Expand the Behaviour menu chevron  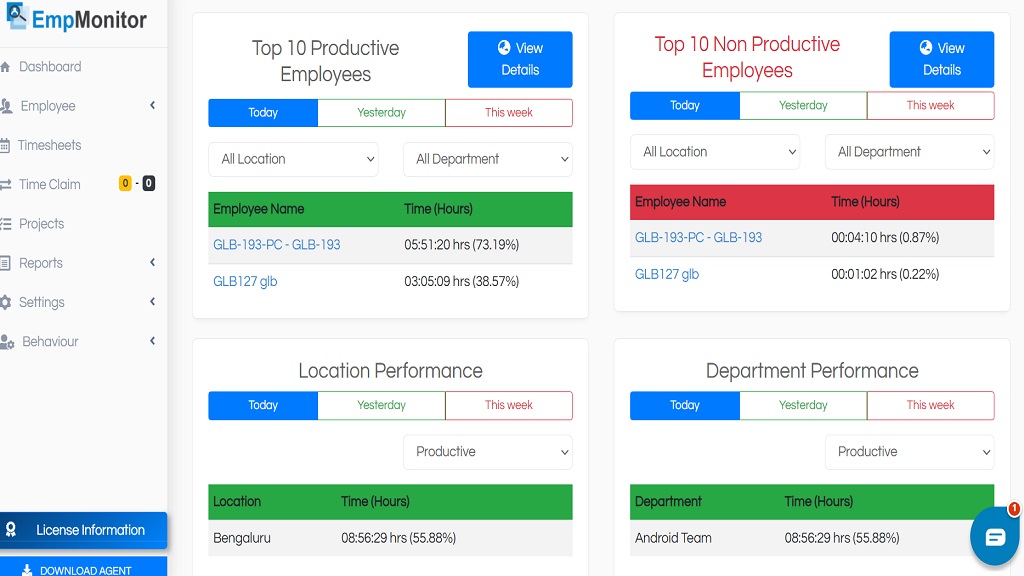152,341
